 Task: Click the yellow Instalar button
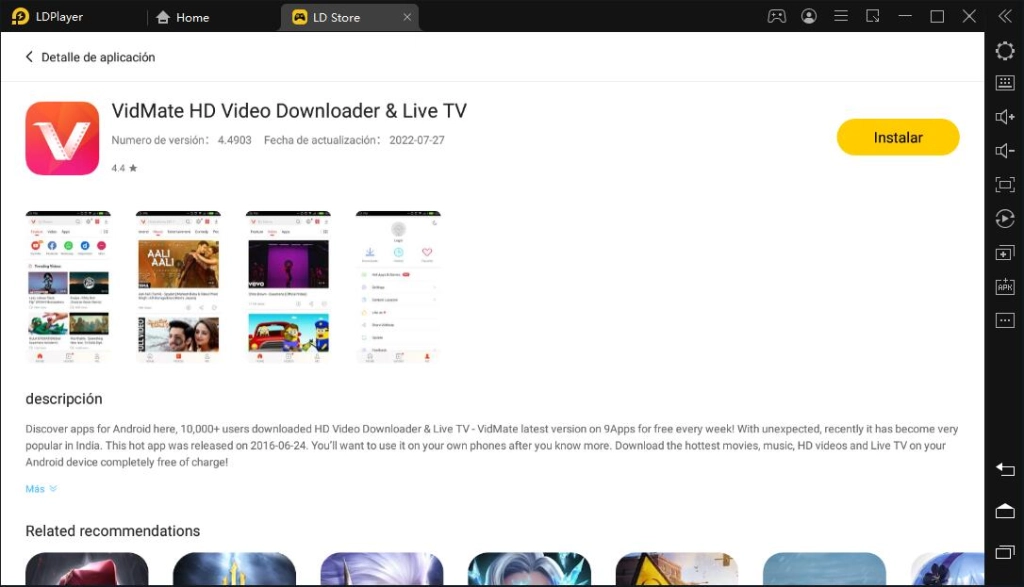(898, 137)
